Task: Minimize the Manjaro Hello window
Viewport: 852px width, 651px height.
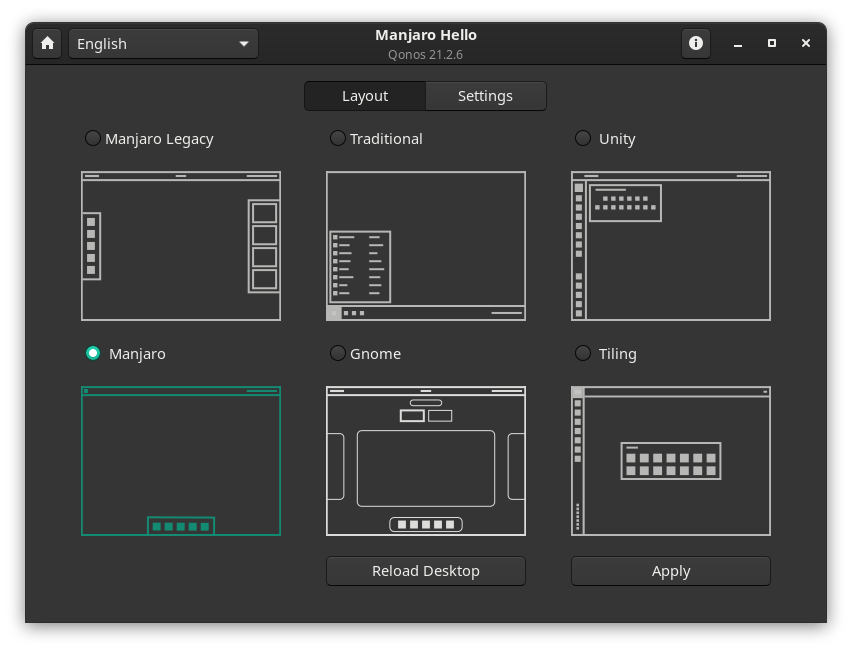Action: pos(738,44)
